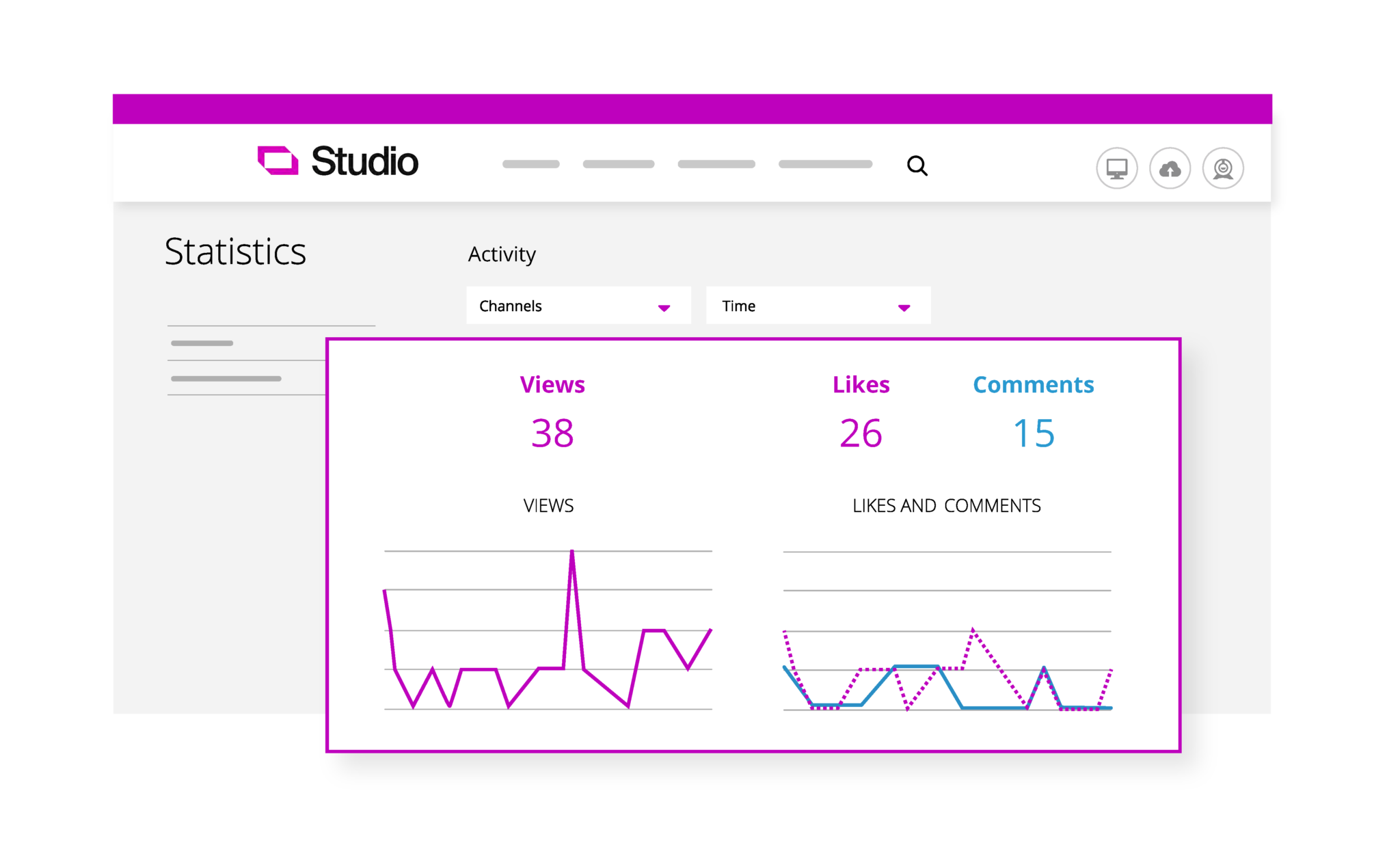Click the first sidebar placeholder item

pos(202,343)
